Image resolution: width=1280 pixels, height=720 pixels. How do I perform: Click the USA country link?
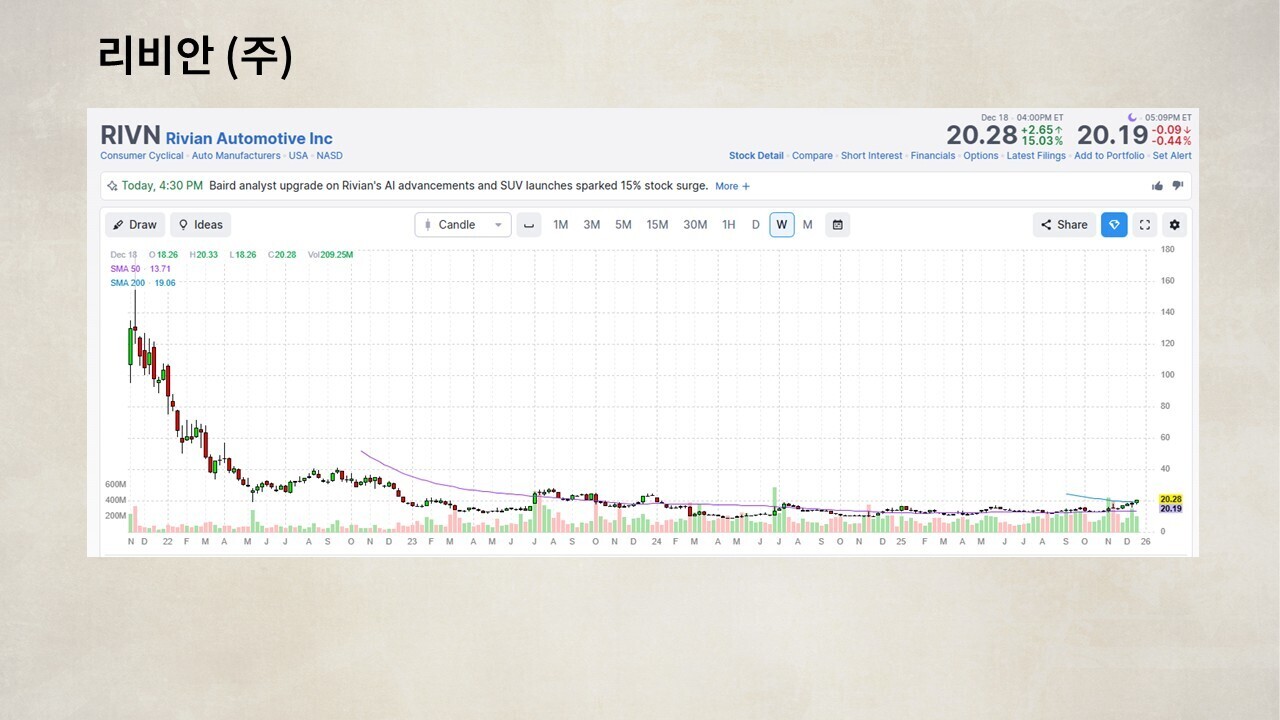[x=299, y=156]
